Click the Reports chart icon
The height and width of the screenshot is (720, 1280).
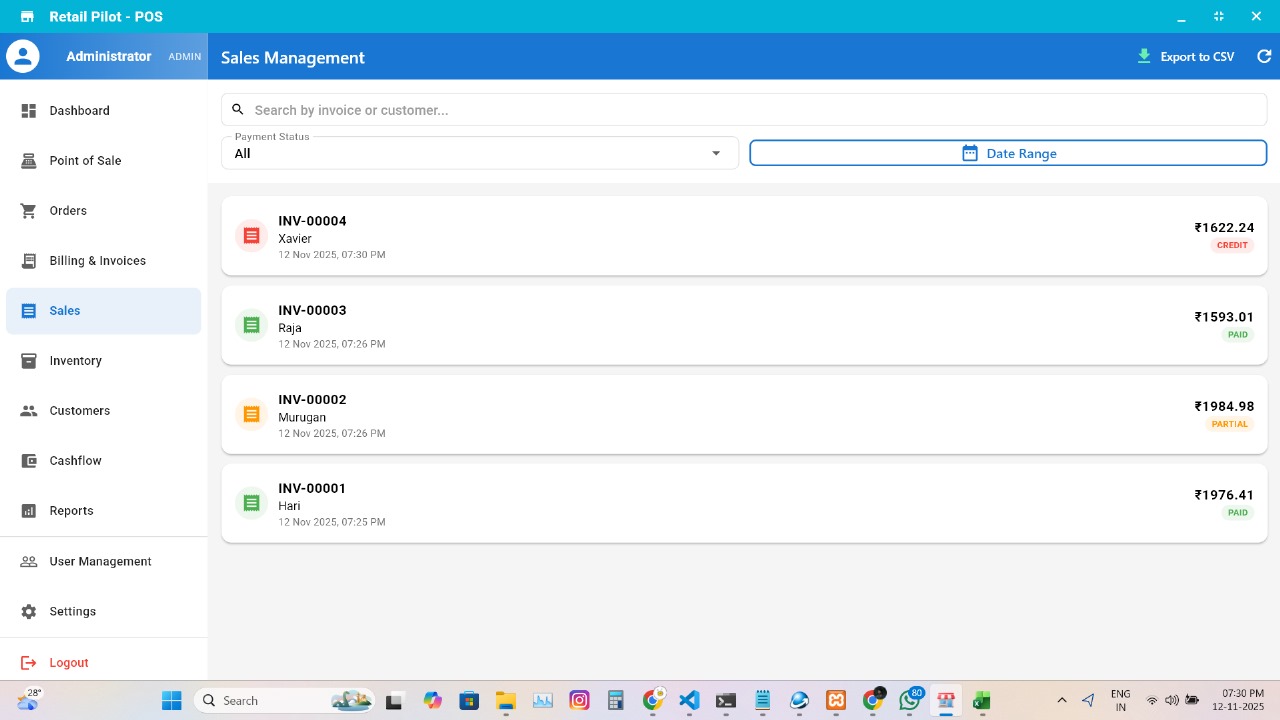[29, 511]
